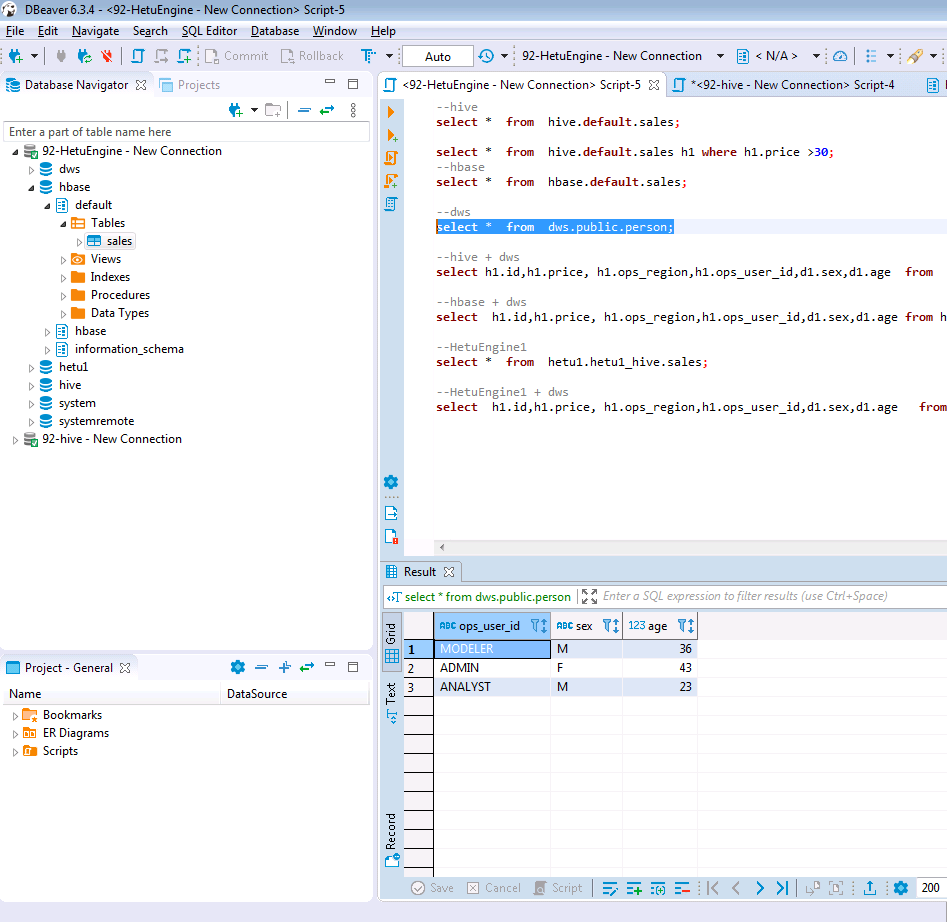This screenshot has width=947, height=922.
Task: Select the sales table in navigator
Action: (x=119, y=241)
